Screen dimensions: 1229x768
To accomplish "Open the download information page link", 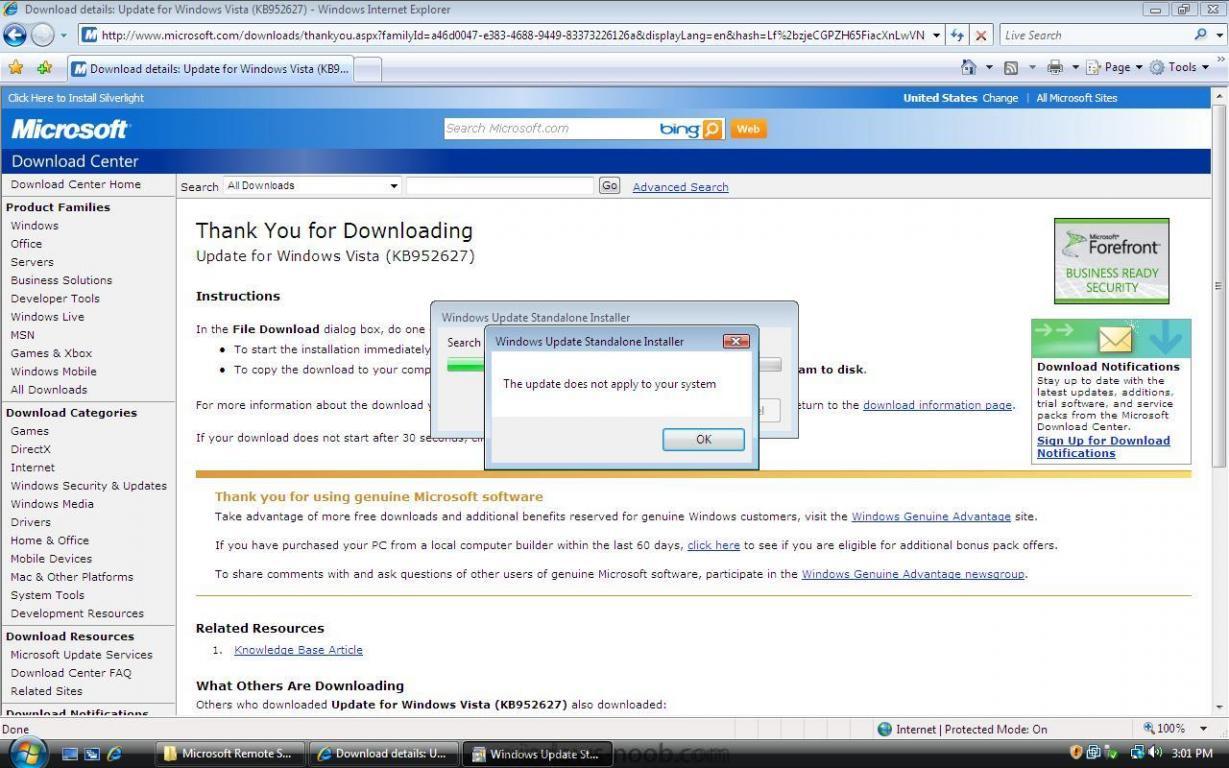I will click(x=938, y=405).
